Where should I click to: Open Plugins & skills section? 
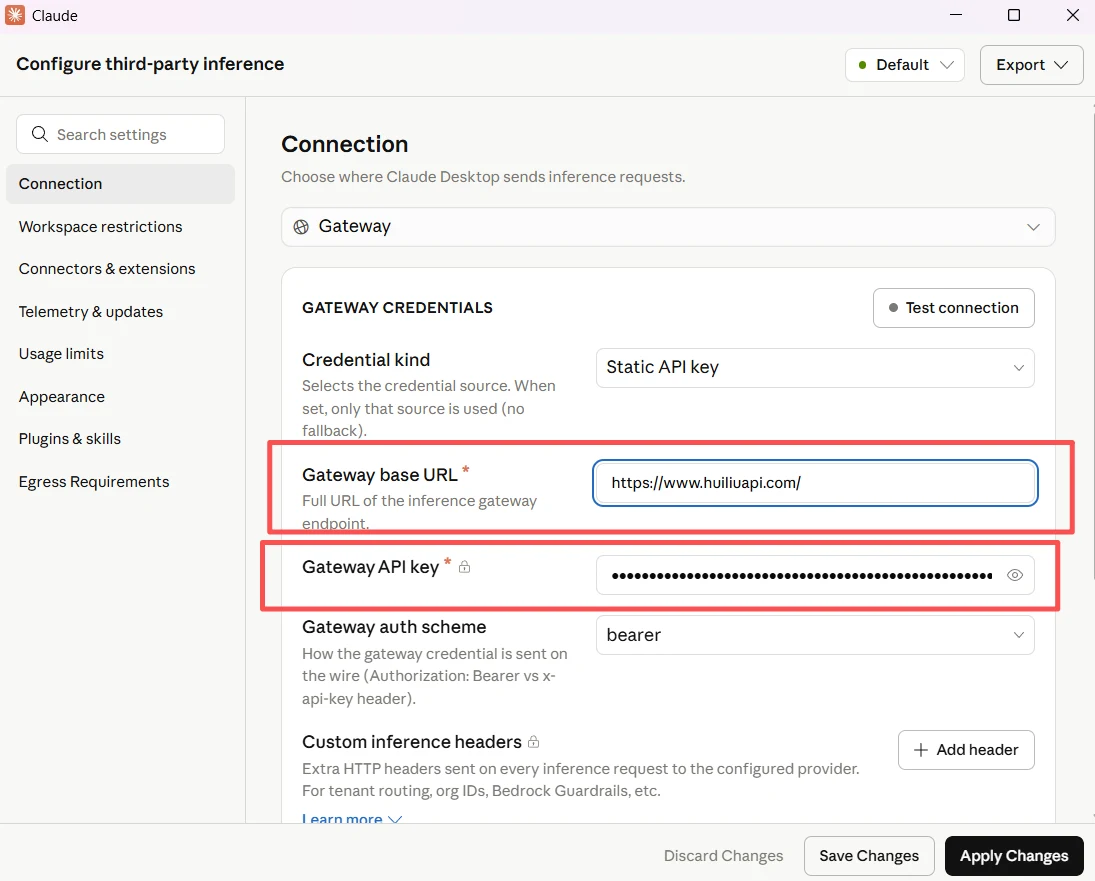[x=70, y=438]
